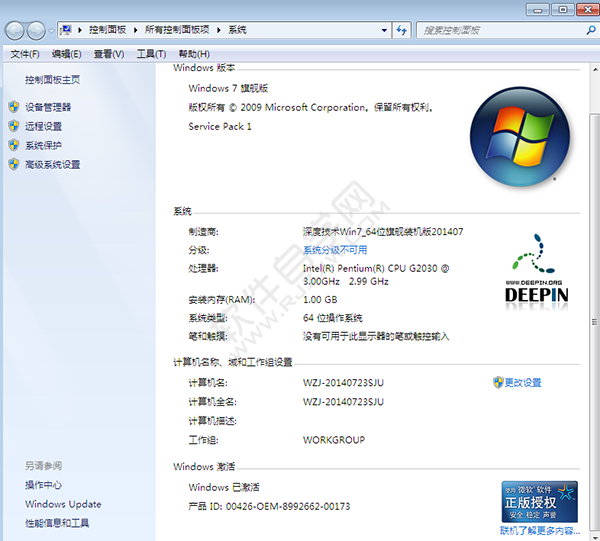Expand arrow after computer icon breadcrumb
Viewport: 600px width, 541px height.
click(x=80, y=30)
